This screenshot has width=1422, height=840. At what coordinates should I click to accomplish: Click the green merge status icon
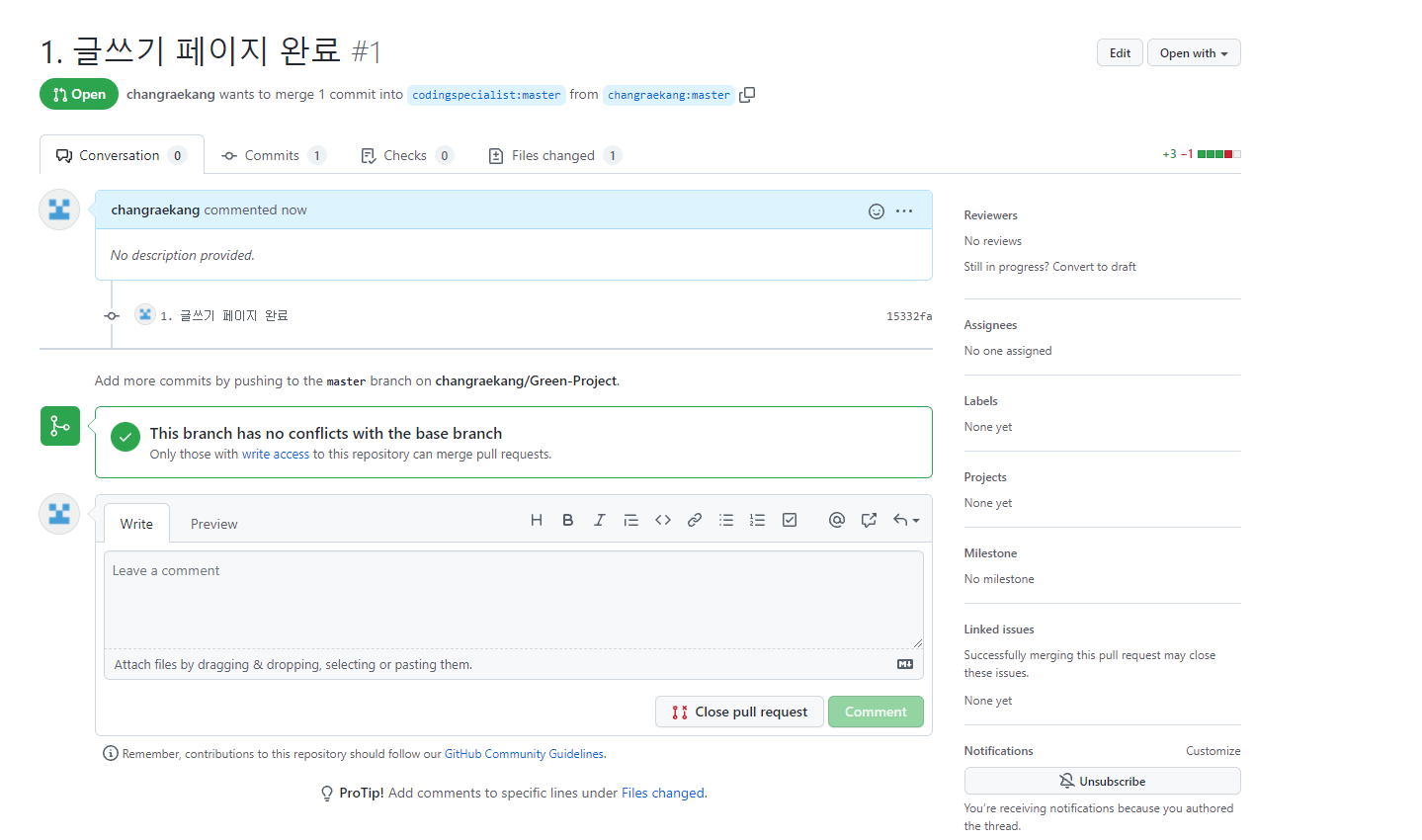point(60,426)
